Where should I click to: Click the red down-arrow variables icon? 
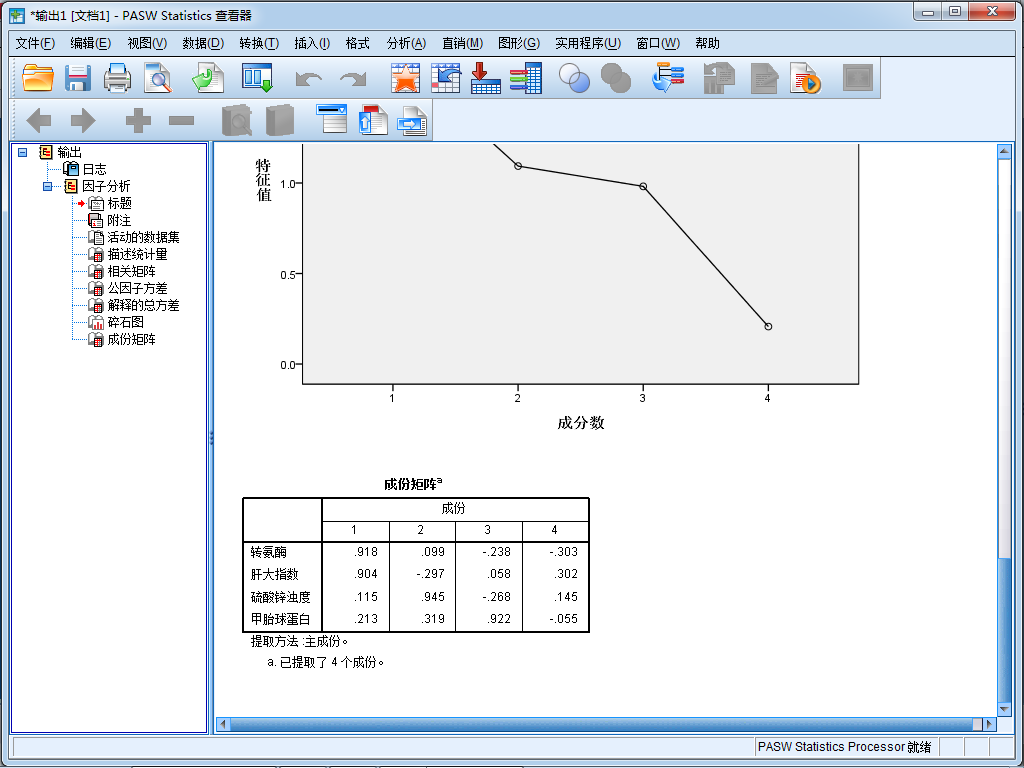485,78
